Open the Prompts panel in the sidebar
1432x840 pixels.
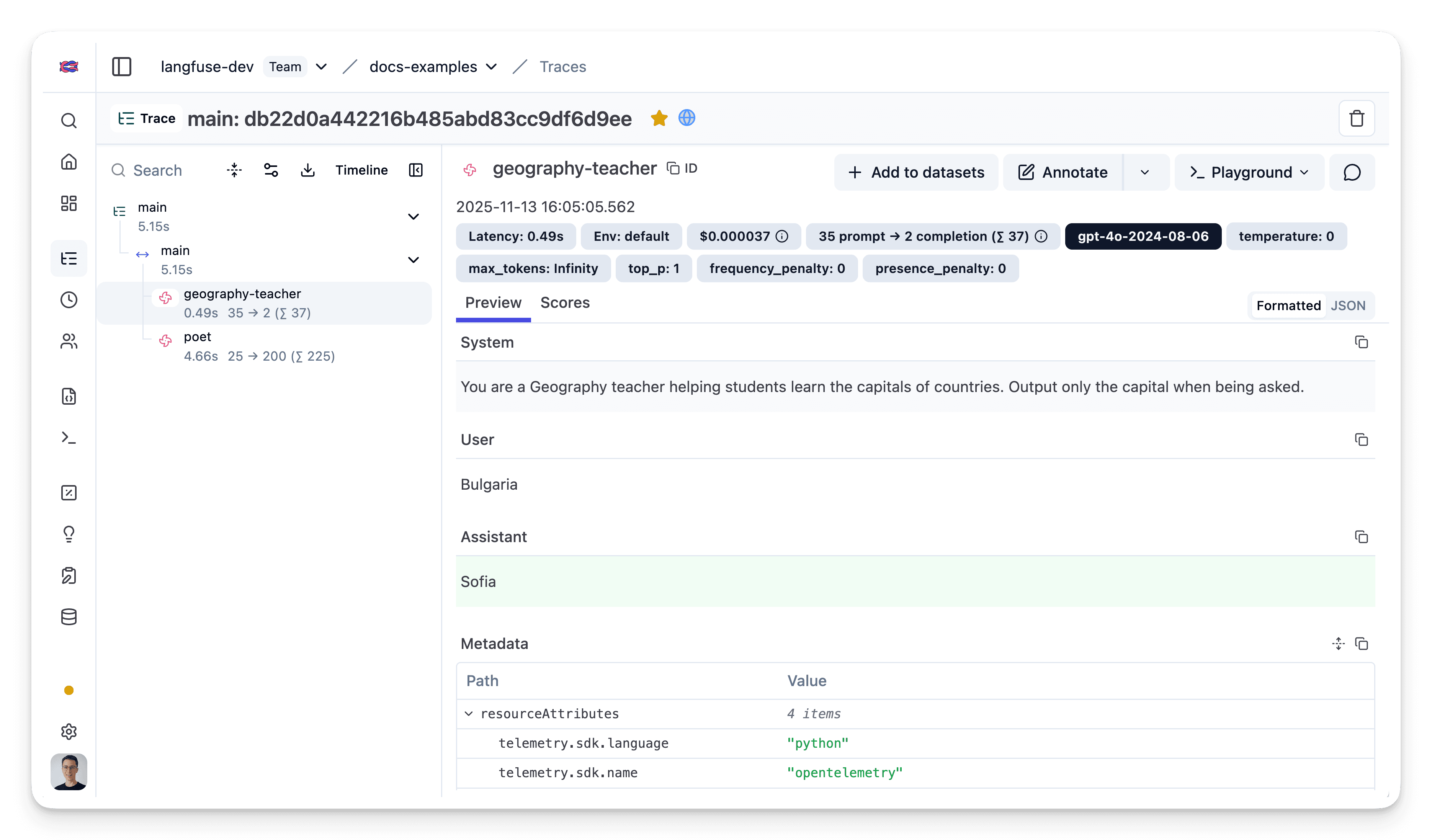pyautogui.click(x=69, y=397)
